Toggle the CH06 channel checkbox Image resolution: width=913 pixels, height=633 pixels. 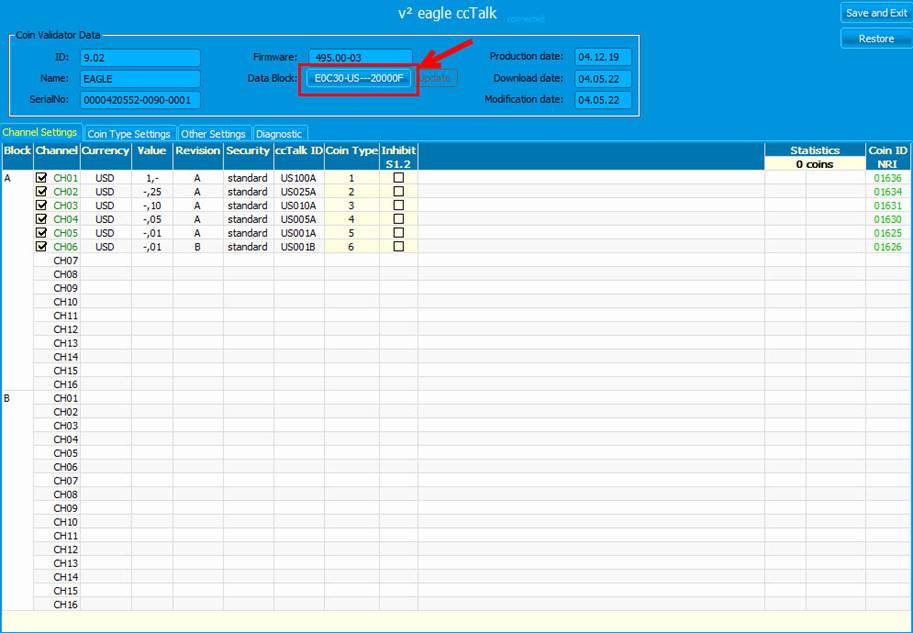[41, 246]
